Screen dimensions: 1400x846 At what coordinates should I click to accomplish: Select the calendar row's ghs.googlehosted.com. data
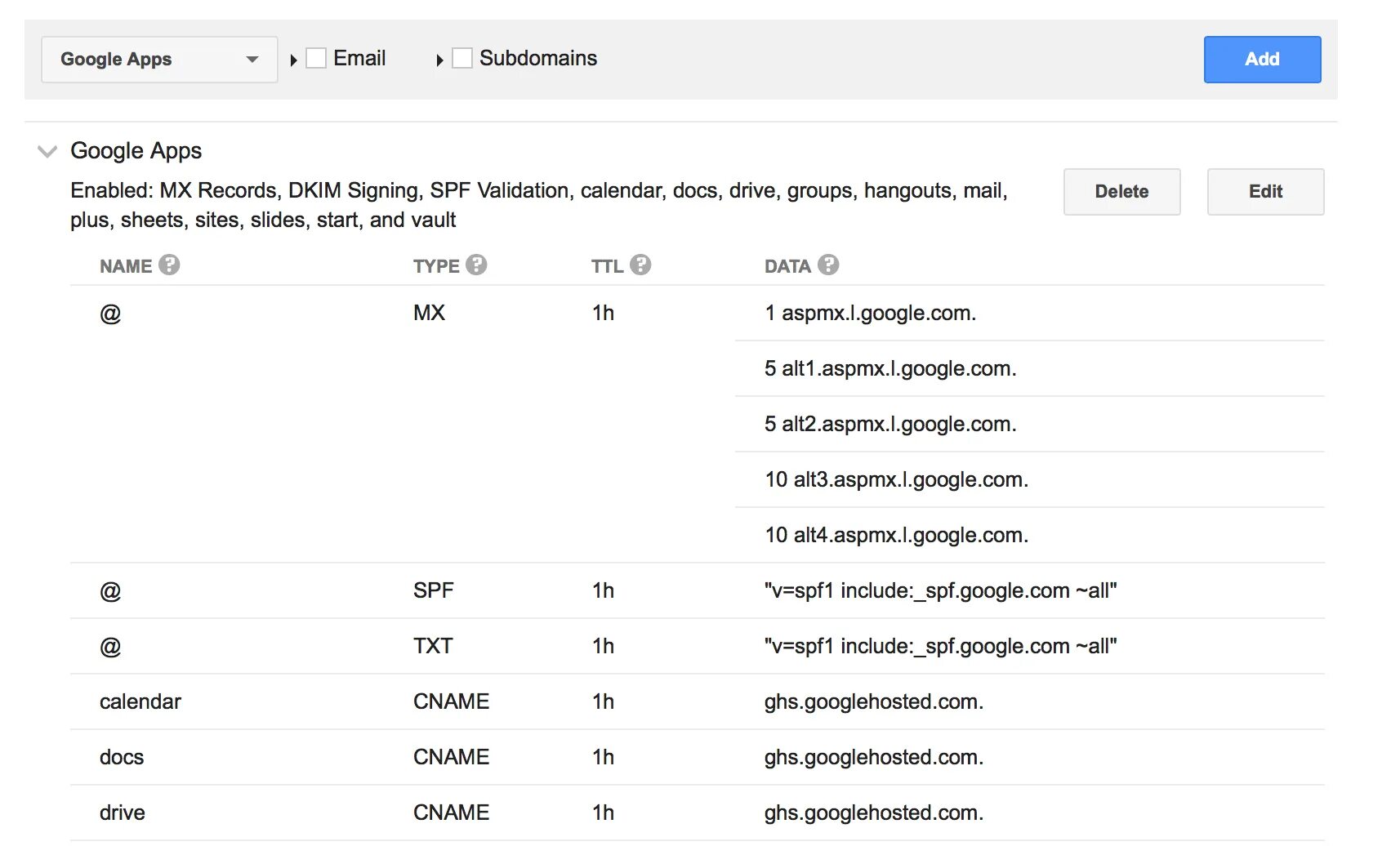(x=873, y=701)
